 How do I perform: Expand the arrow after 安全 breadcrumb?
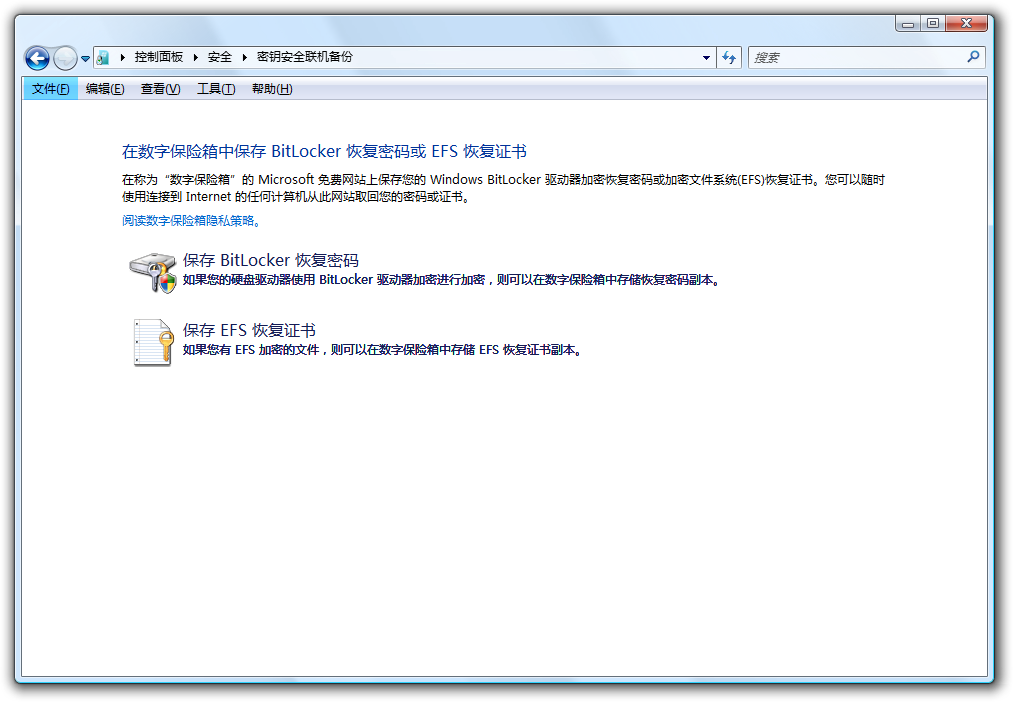tap(244, 58)
